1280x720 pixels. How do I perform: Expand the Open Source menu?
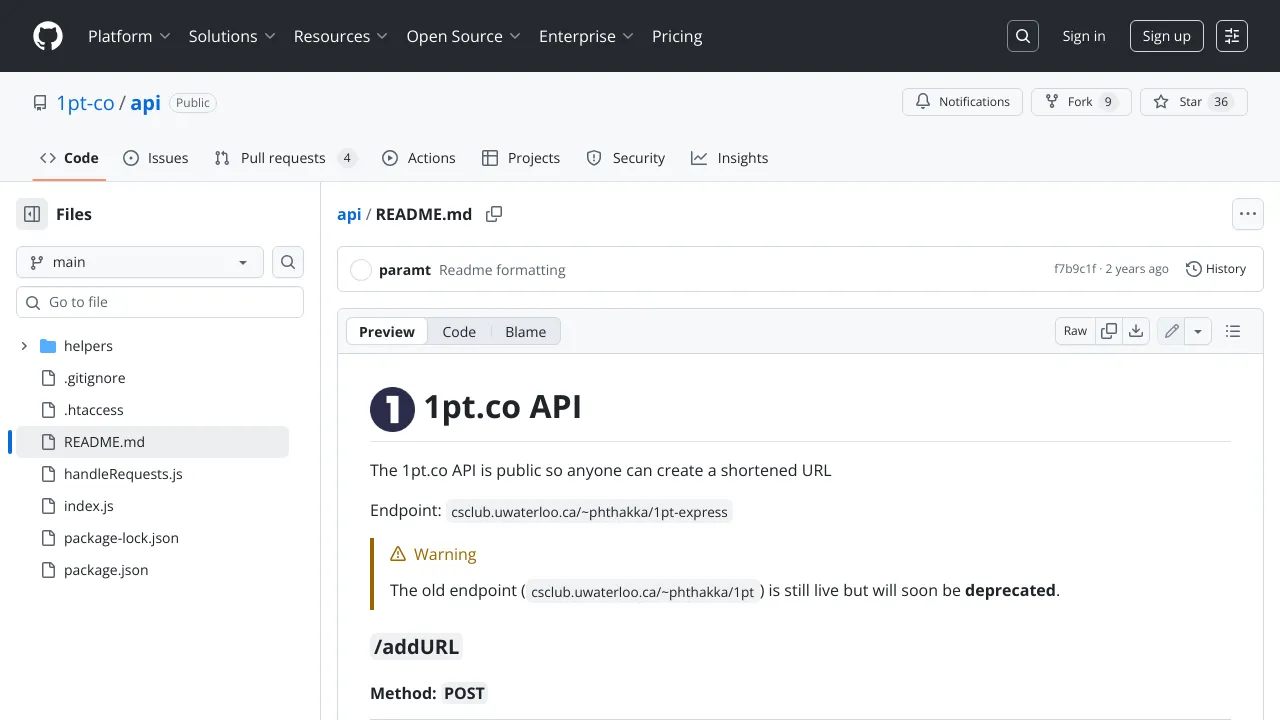click(x=463, y=36)
